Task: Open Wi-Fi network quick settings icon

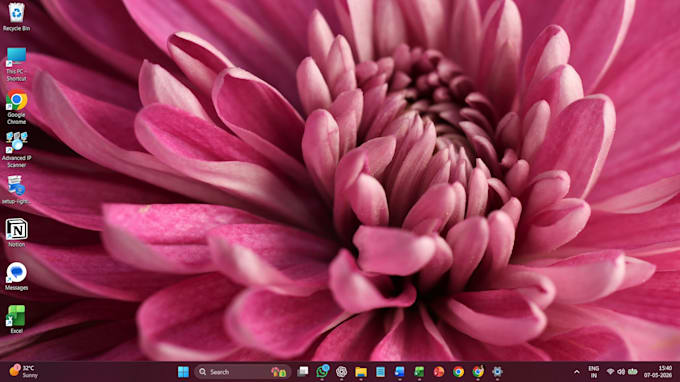Action: (610, 372)
